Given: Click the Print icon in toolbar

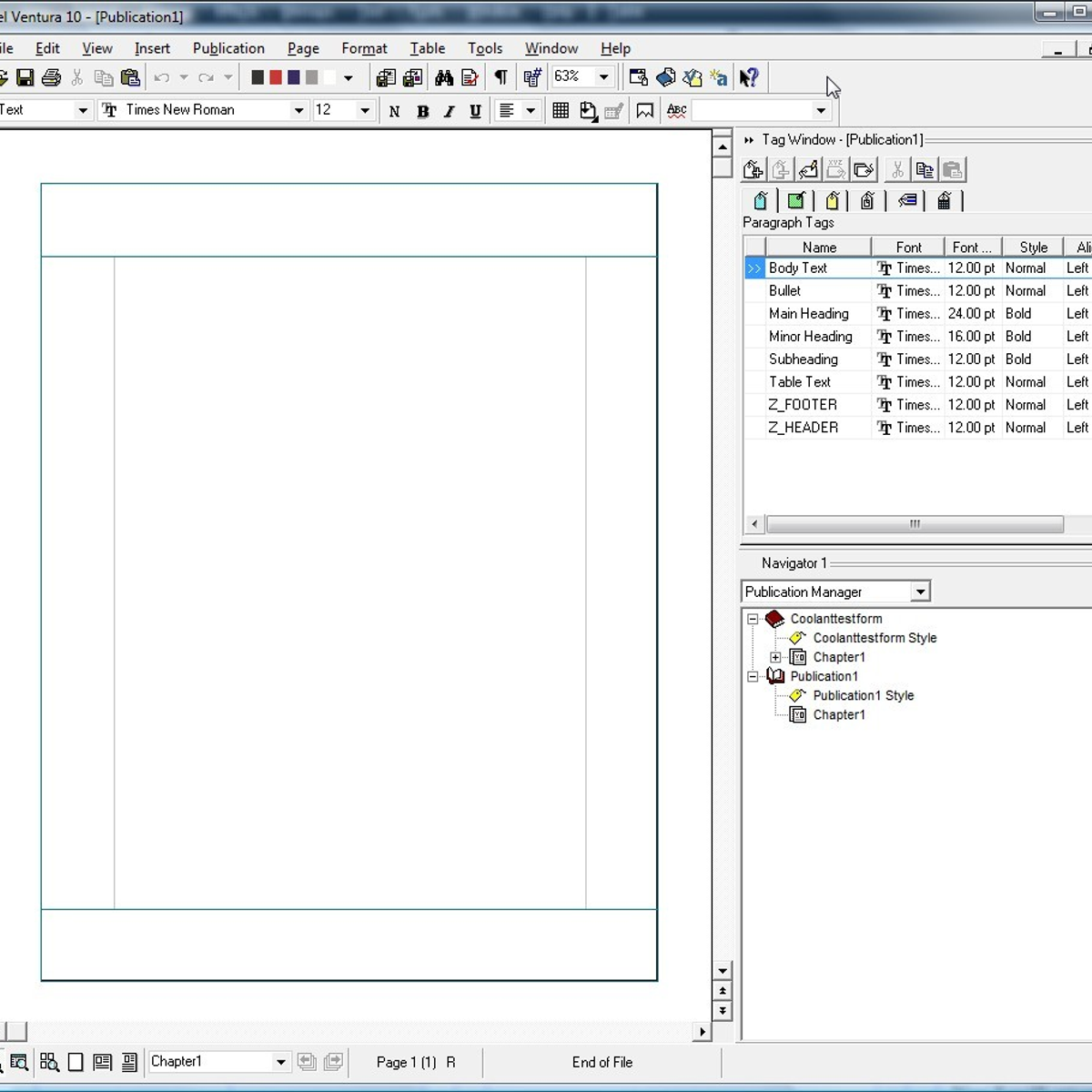Looking at the screenshot, I should (52, 77).
